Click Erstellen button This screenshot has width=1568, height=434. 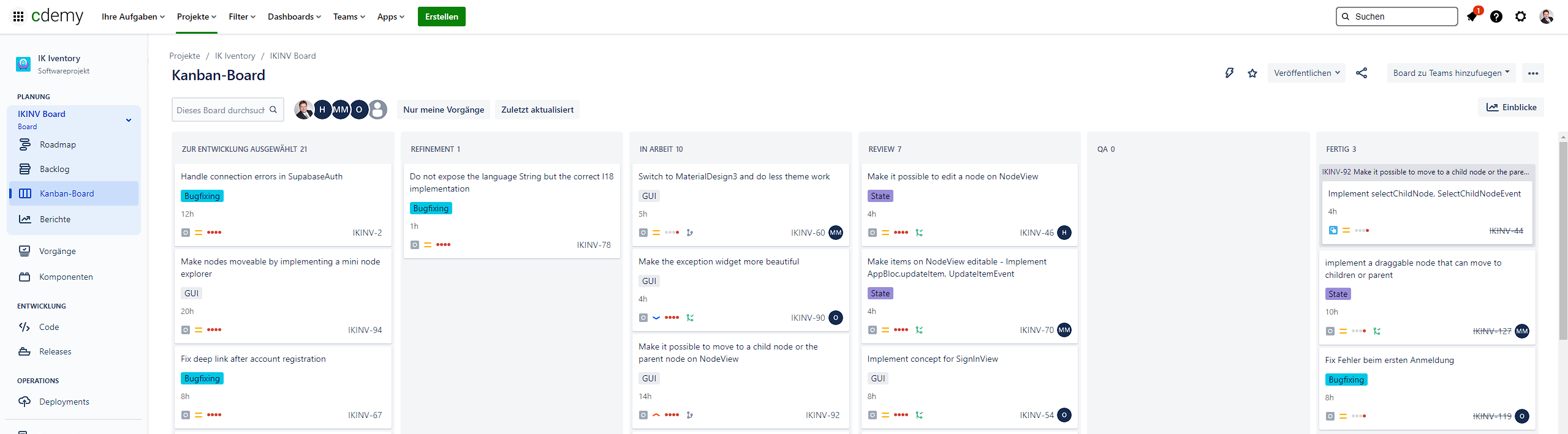point(442,17)
